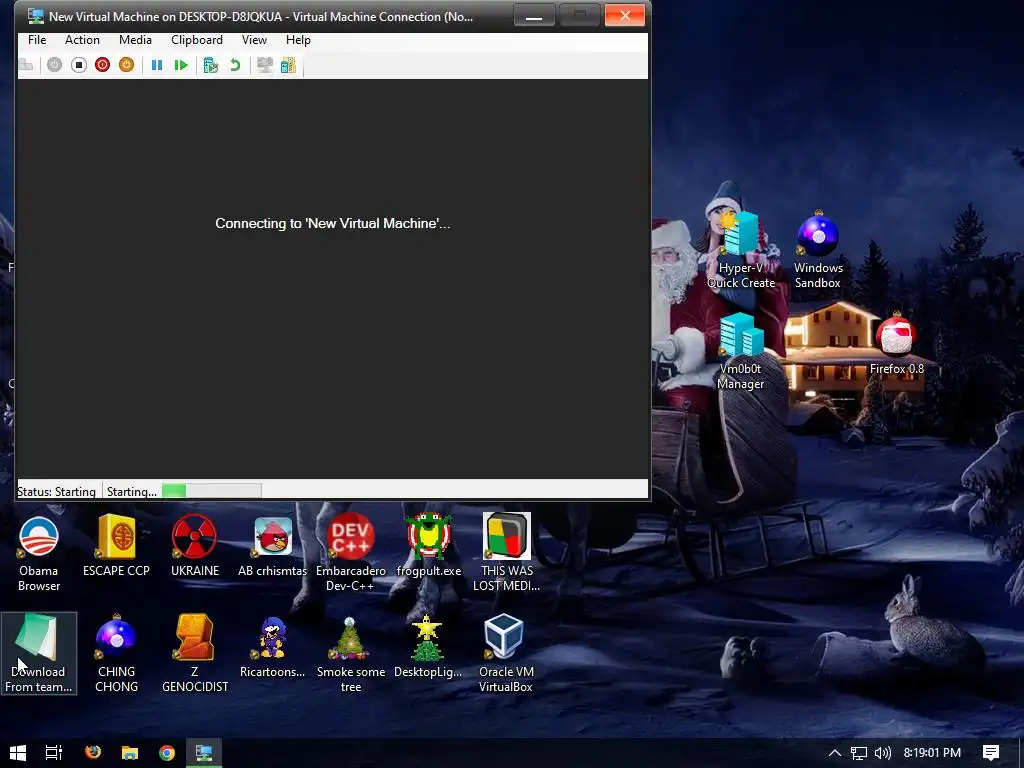Open Task View from the taskbar

click(x=54, y=753)
